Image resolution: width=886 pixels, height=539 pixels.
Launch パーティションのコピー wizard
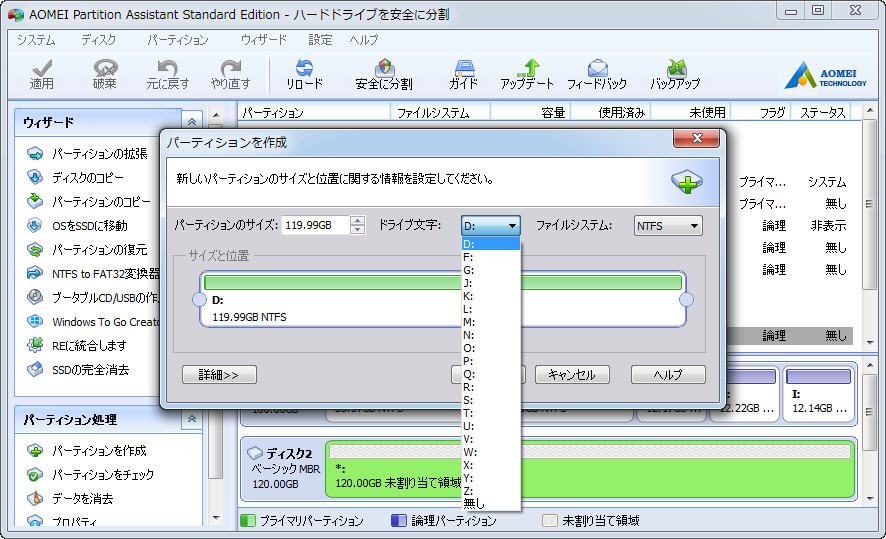click(89, 202)
